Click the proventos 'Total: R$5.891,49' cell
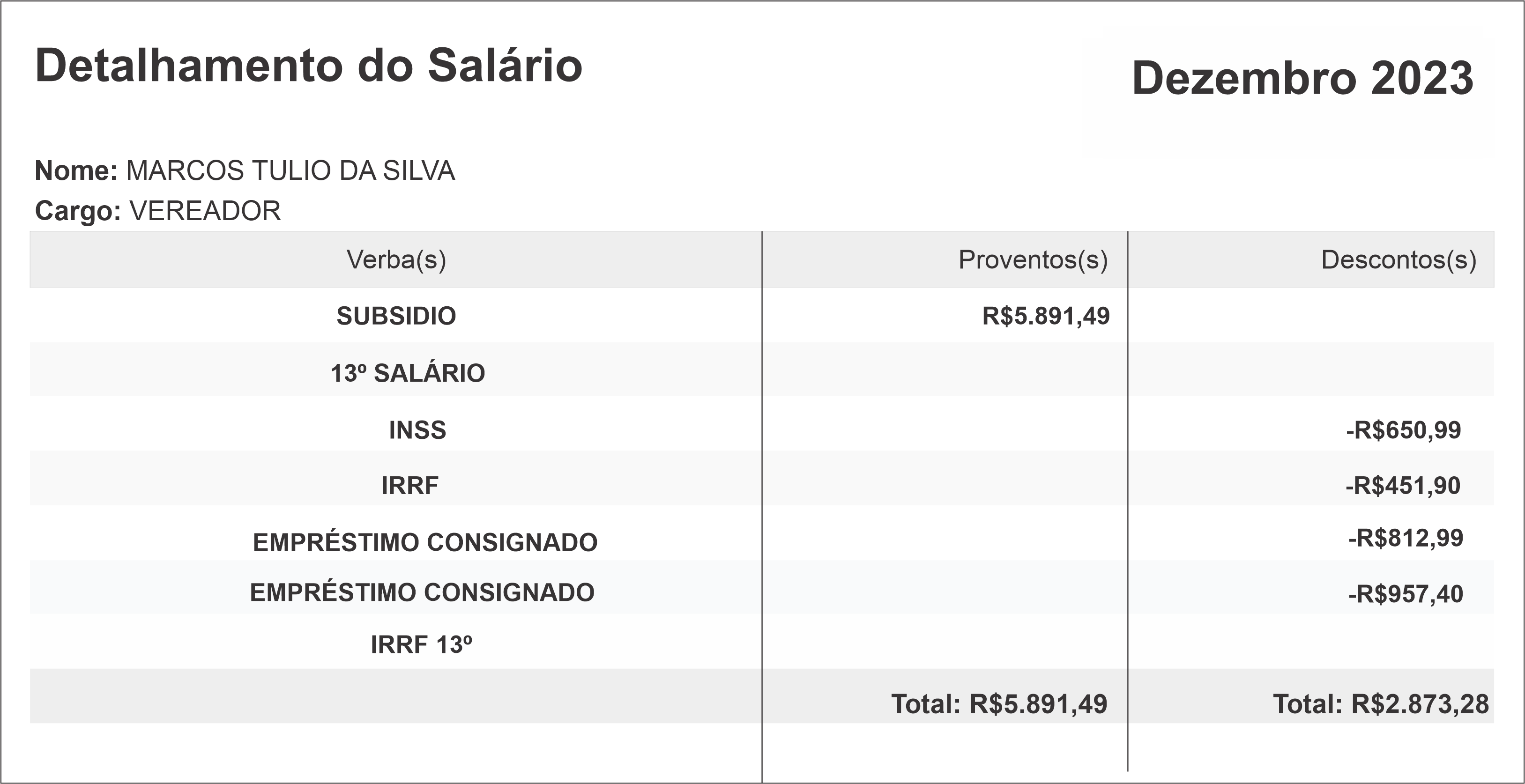Image resolution: width=1525 pixels, height=784 pixels. click(999, 704)
